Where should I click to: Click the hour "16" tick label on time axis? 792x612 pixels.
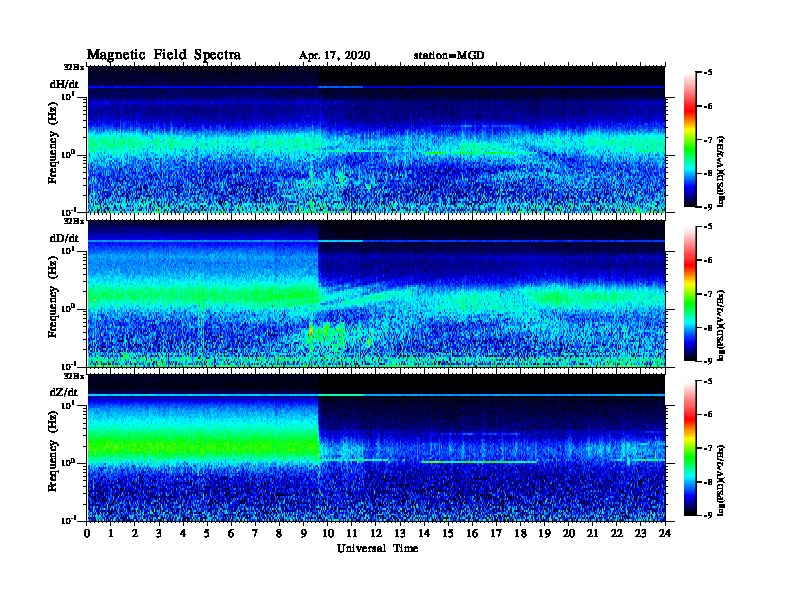[472, 533]
